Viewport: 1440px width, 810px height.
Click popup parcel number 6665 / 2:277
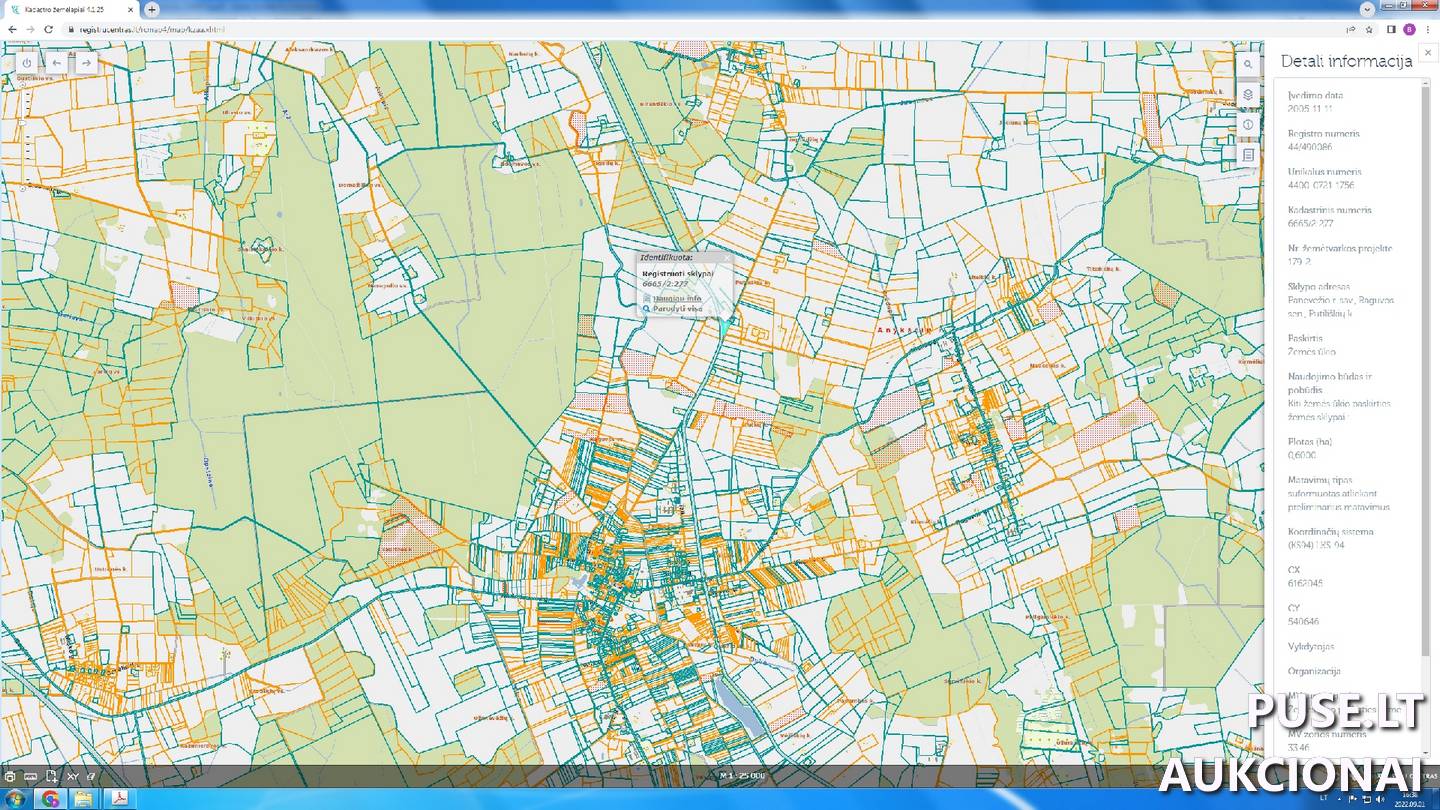point(665,283)
